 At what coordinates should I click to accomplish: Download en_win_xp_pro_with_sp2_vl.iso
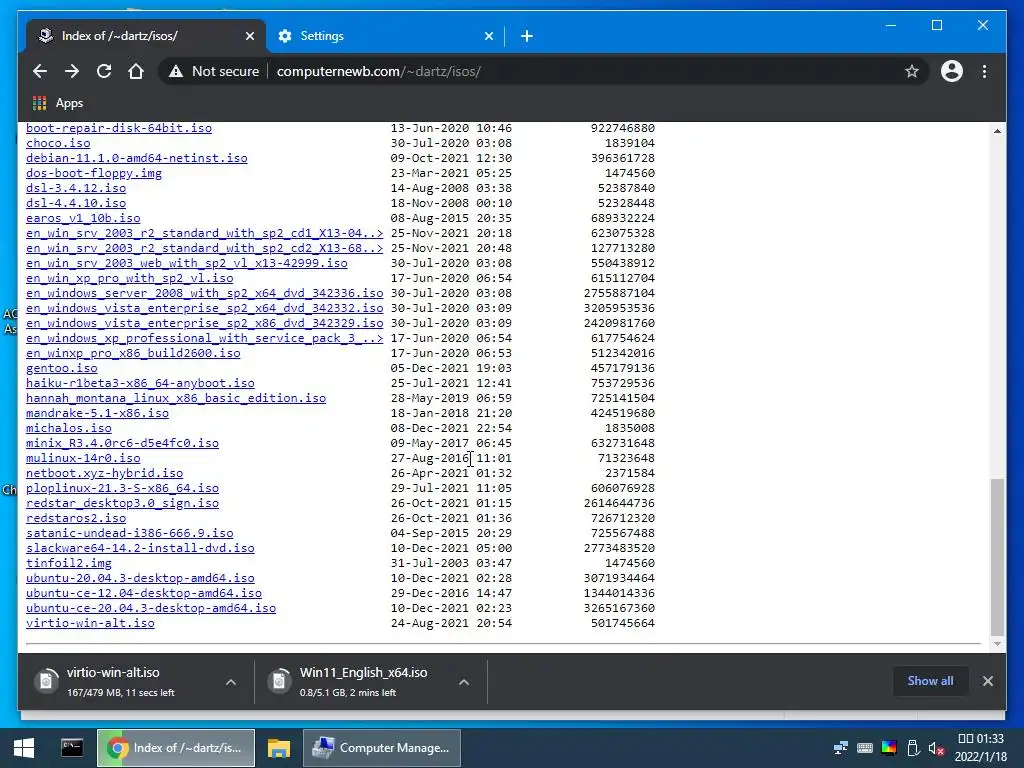pyautogui.click(x=129, y=278)
